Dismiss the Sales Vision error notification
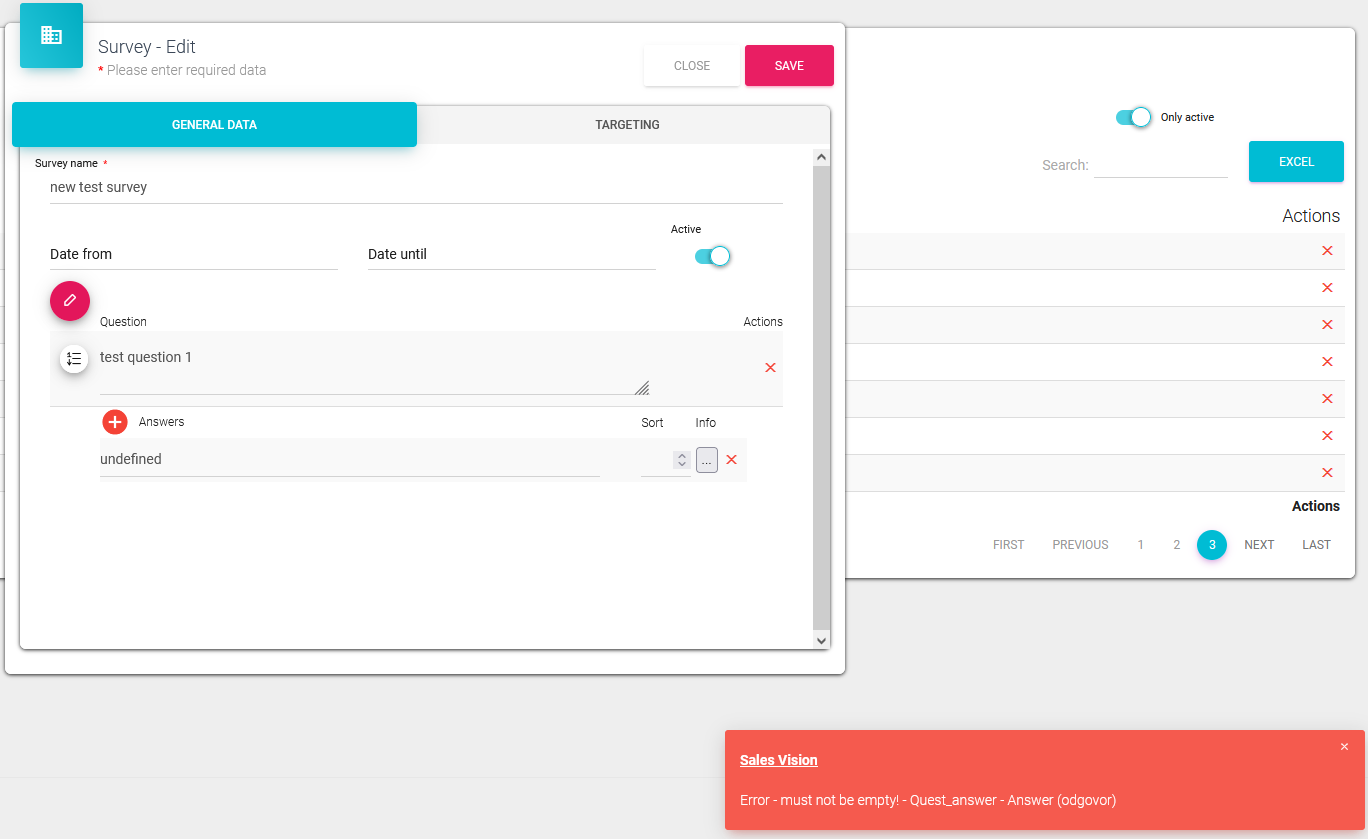 [1344, 747]
